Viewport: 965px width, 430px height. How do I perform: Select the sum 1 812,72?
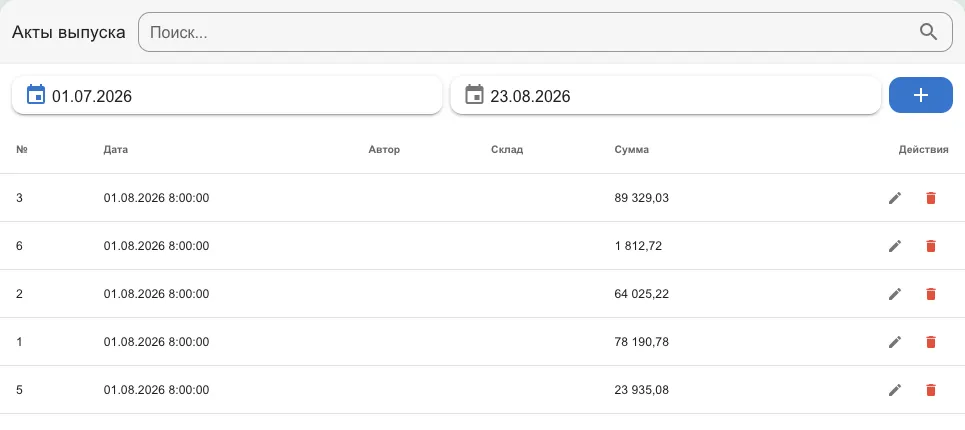click(638, 246)
